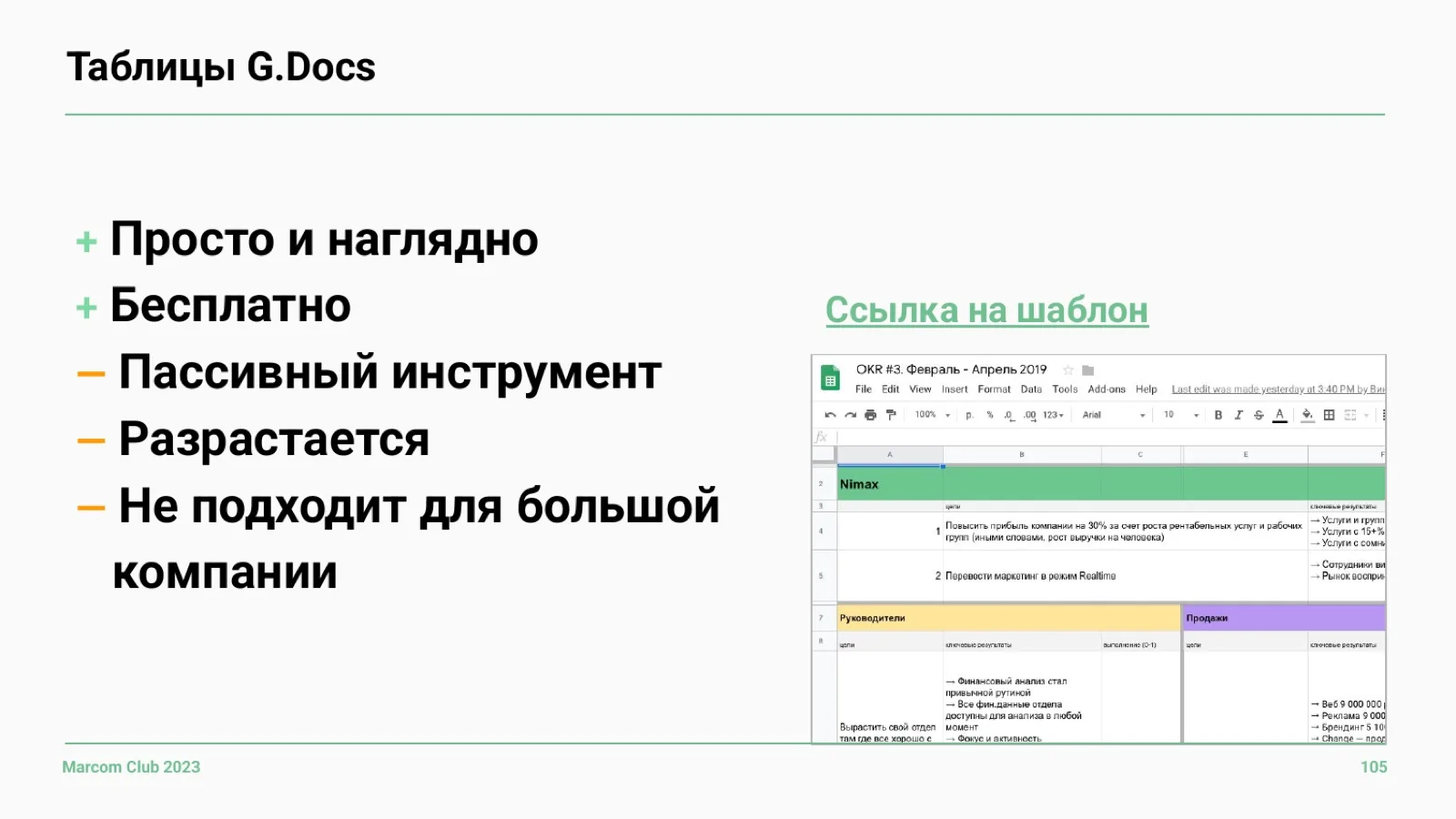Click the Redo icon in Sheets toolbar

tap(850, 415)
